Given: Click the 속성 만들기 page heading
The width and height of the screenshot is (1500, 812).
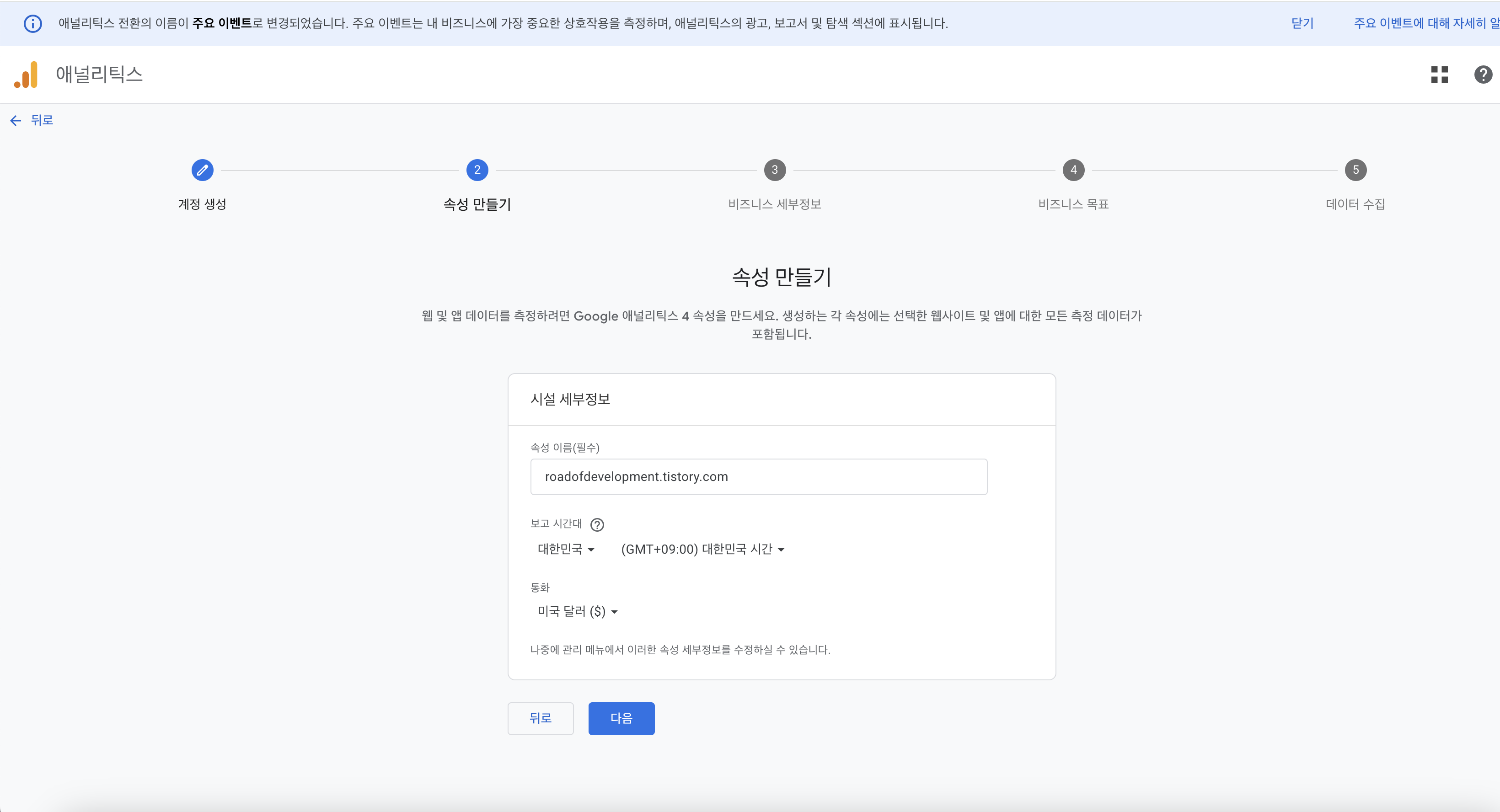Looking at the screenshot, I should pyautogui.click(x=782, y=277).
